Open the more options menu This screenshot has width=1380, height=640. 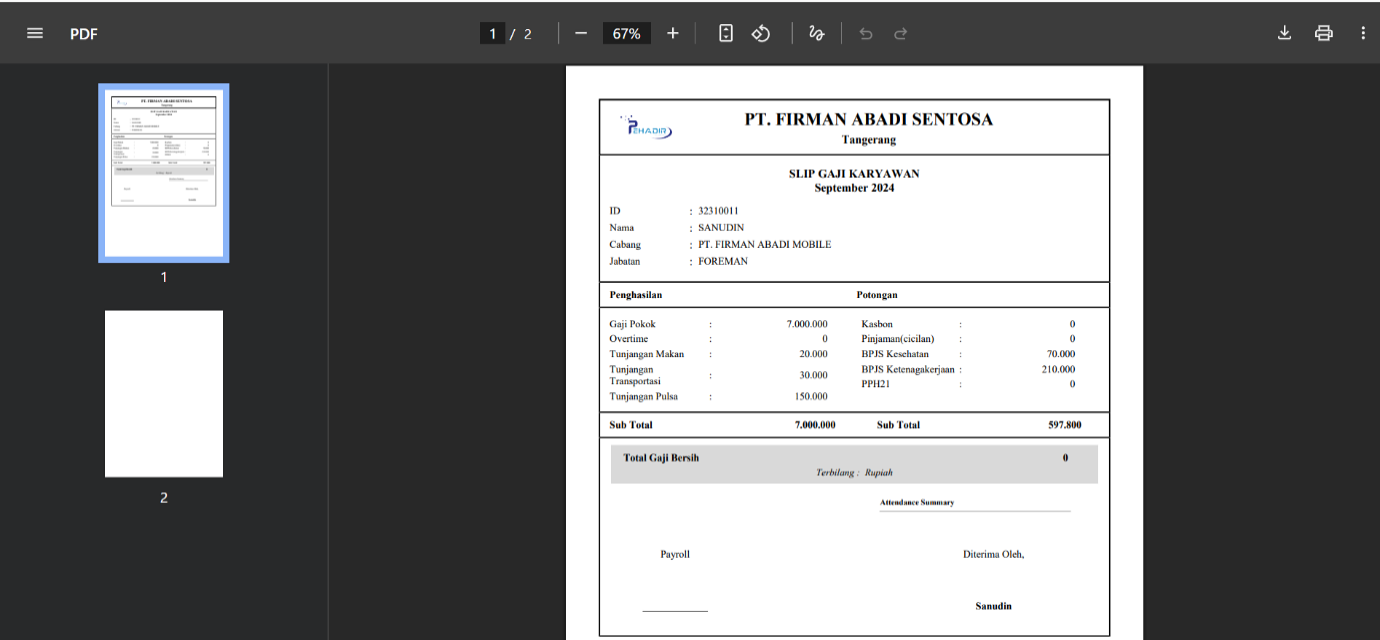point(1363,32)
